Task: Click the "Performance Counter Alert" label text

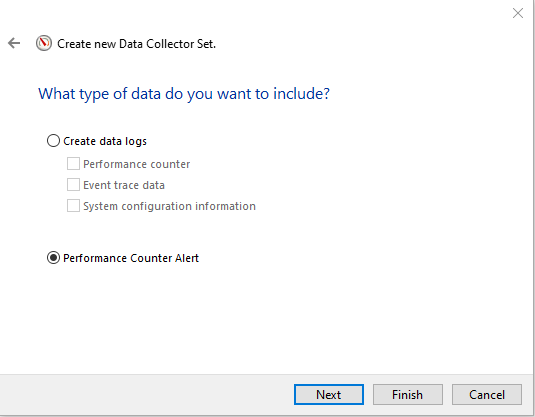Action: [x=131, y=258]
